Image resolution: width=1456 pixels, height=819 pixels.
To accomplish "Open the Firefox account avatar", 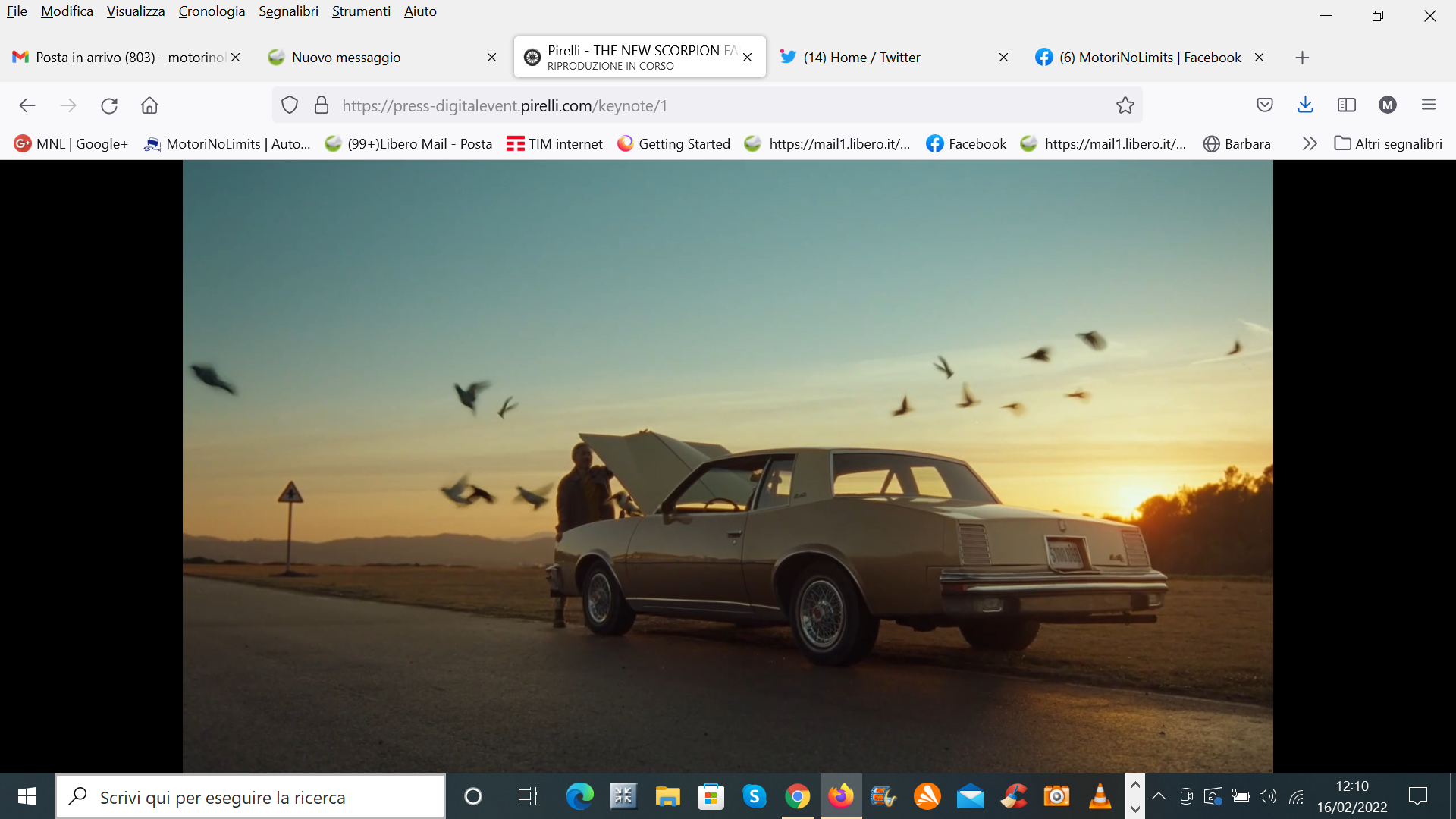I will (1387, 105).
